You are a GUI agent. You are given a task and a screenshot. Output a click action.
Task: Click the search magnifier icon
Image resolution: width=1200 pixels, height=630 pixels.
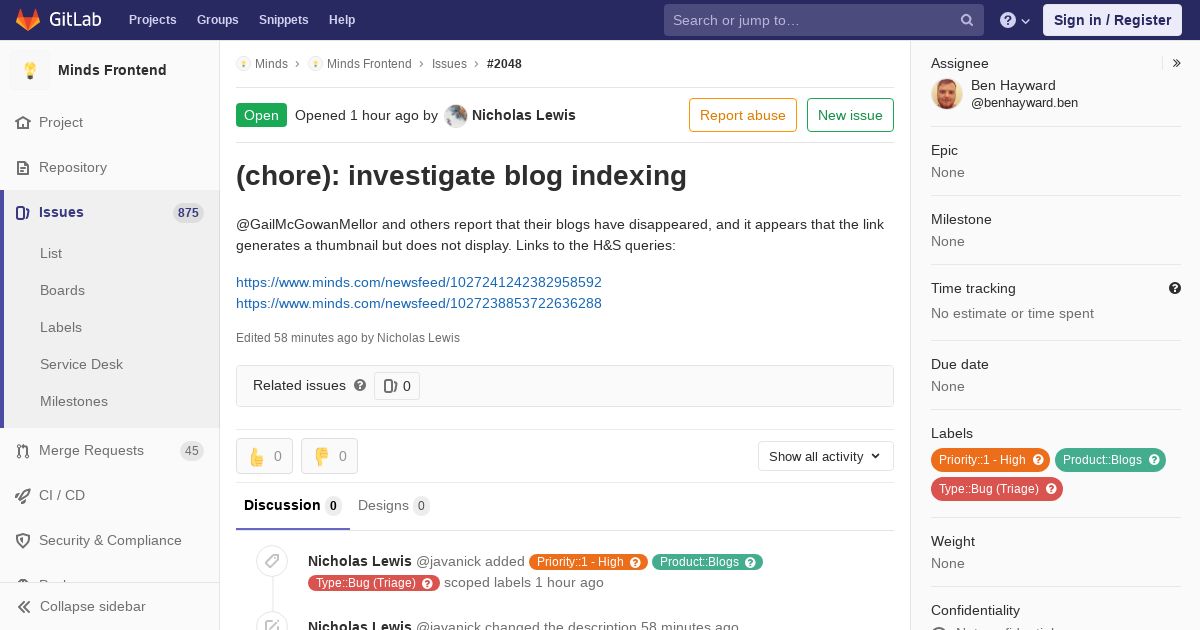tap(967, 20)
